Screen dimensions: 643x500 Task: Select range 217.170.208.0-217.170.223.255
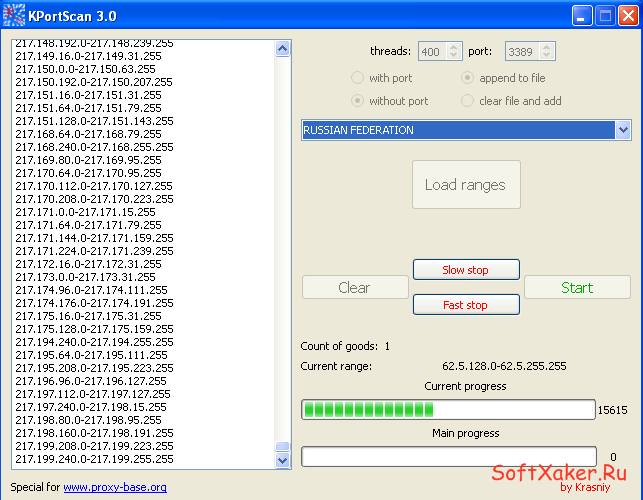click(x=94, y=199)
